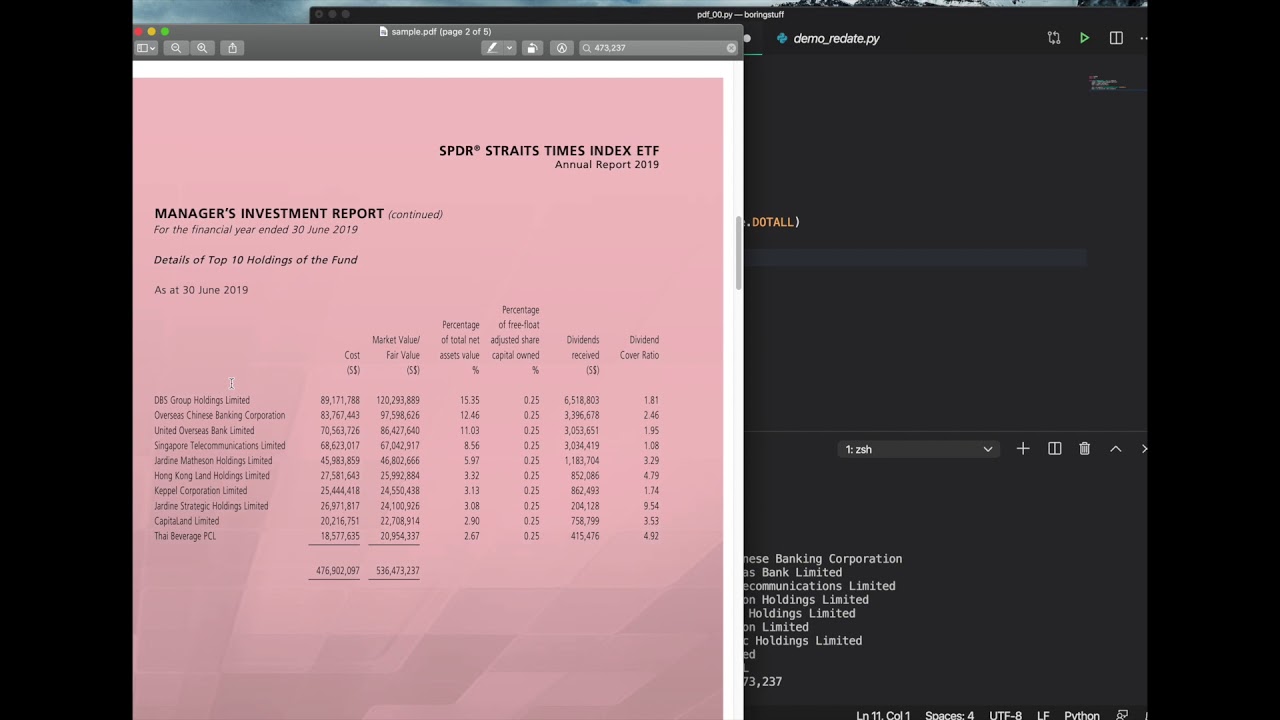Select Overseas Chinese Banking Corporation row label

point(219,415)
